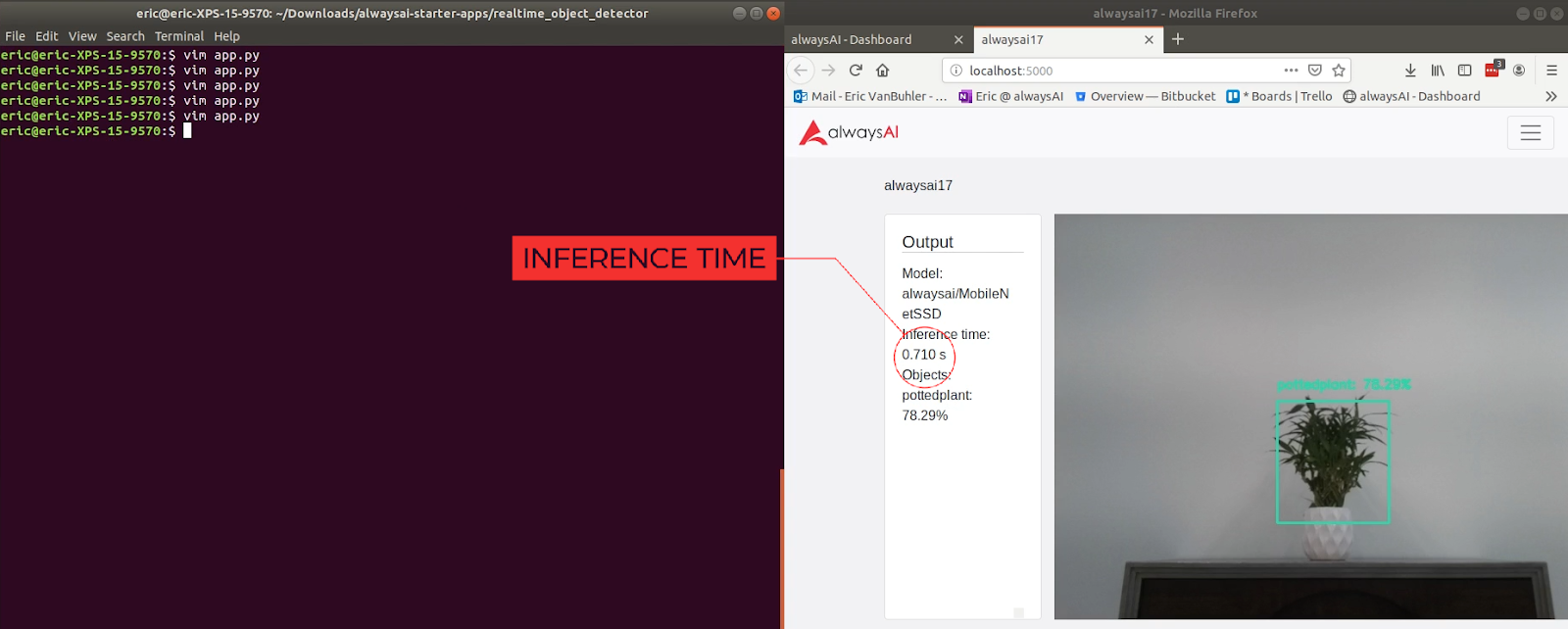This screenshot has width=1568, height=629.
Task: Go back in Firefox history
Action: 801,71
